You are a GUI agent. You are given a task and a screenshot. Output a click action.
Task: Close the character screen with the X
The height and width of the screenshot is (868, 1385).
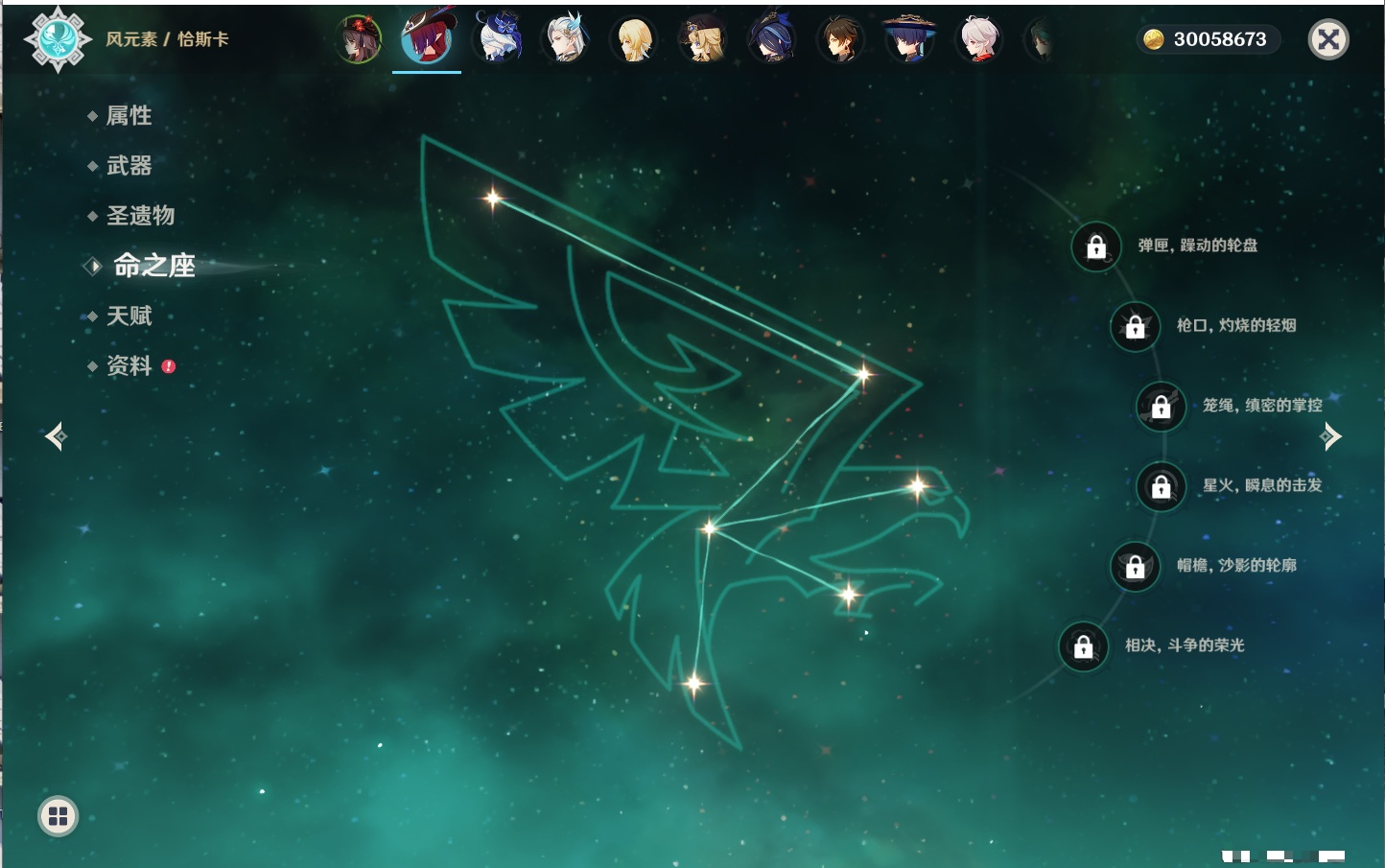tap(1328, 39)
